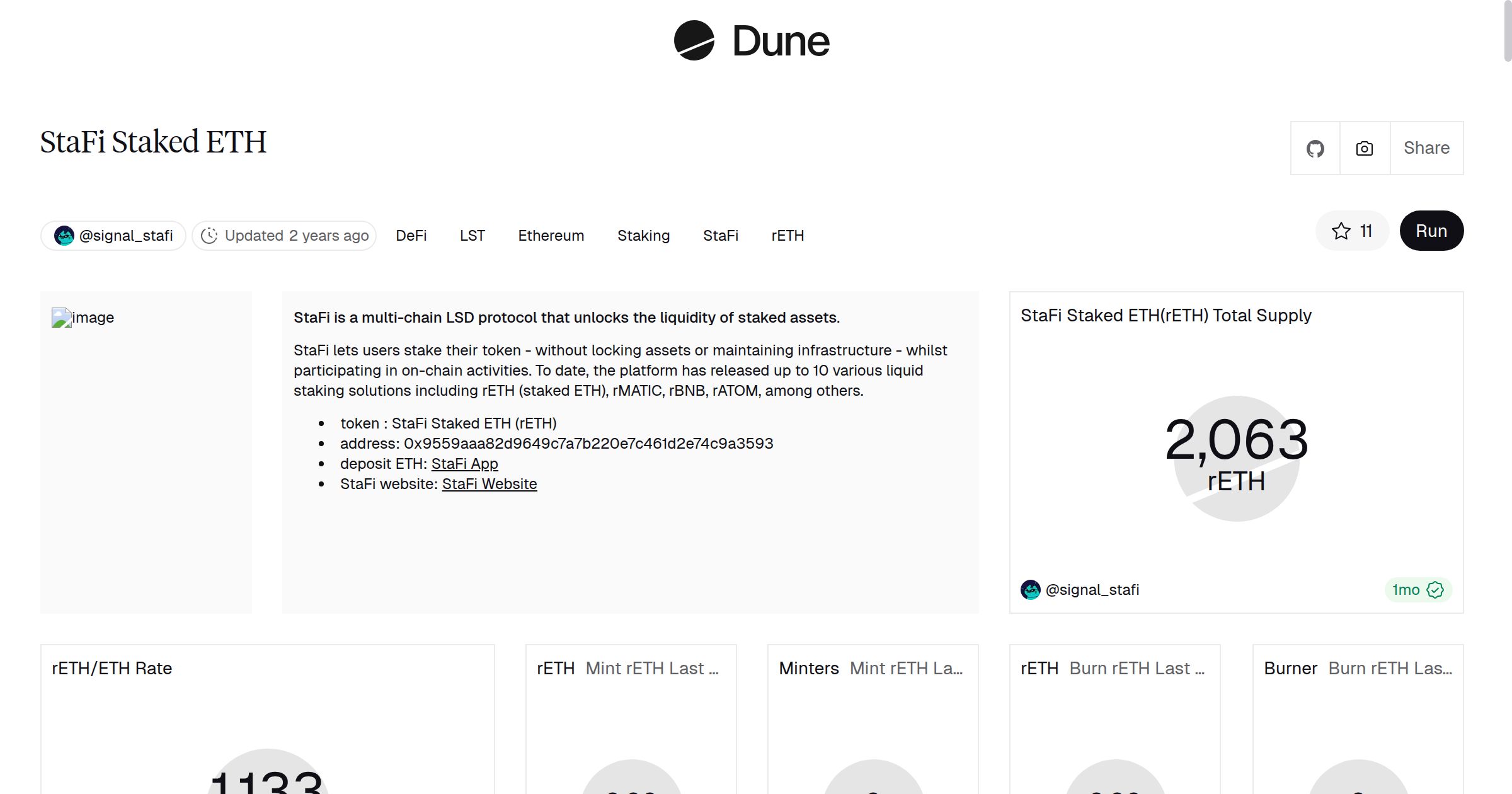Open the rETH/ETH Rate card title
The width and height of the screenshot is (1512, 794).
click(112, 669)
